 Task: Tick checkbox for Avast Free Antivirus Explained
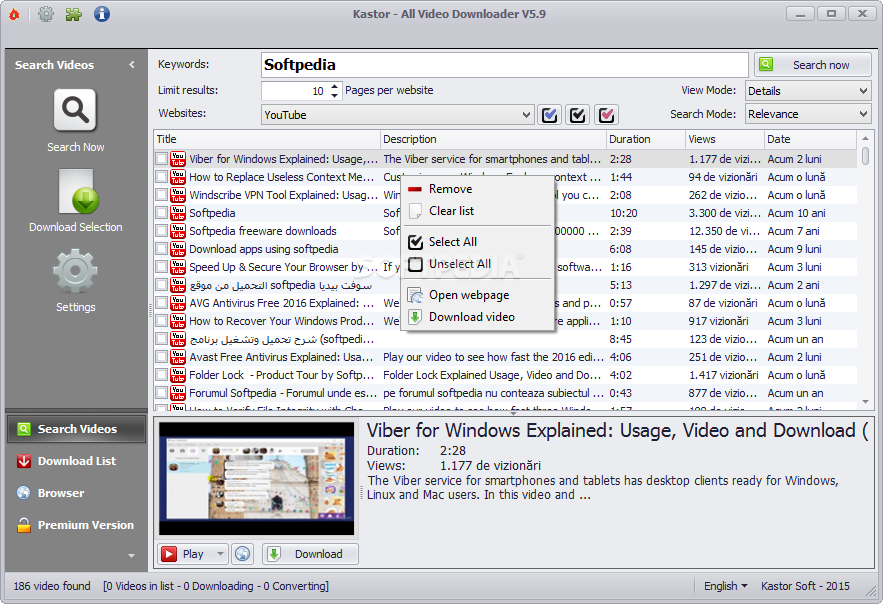(x=162, y=357)
